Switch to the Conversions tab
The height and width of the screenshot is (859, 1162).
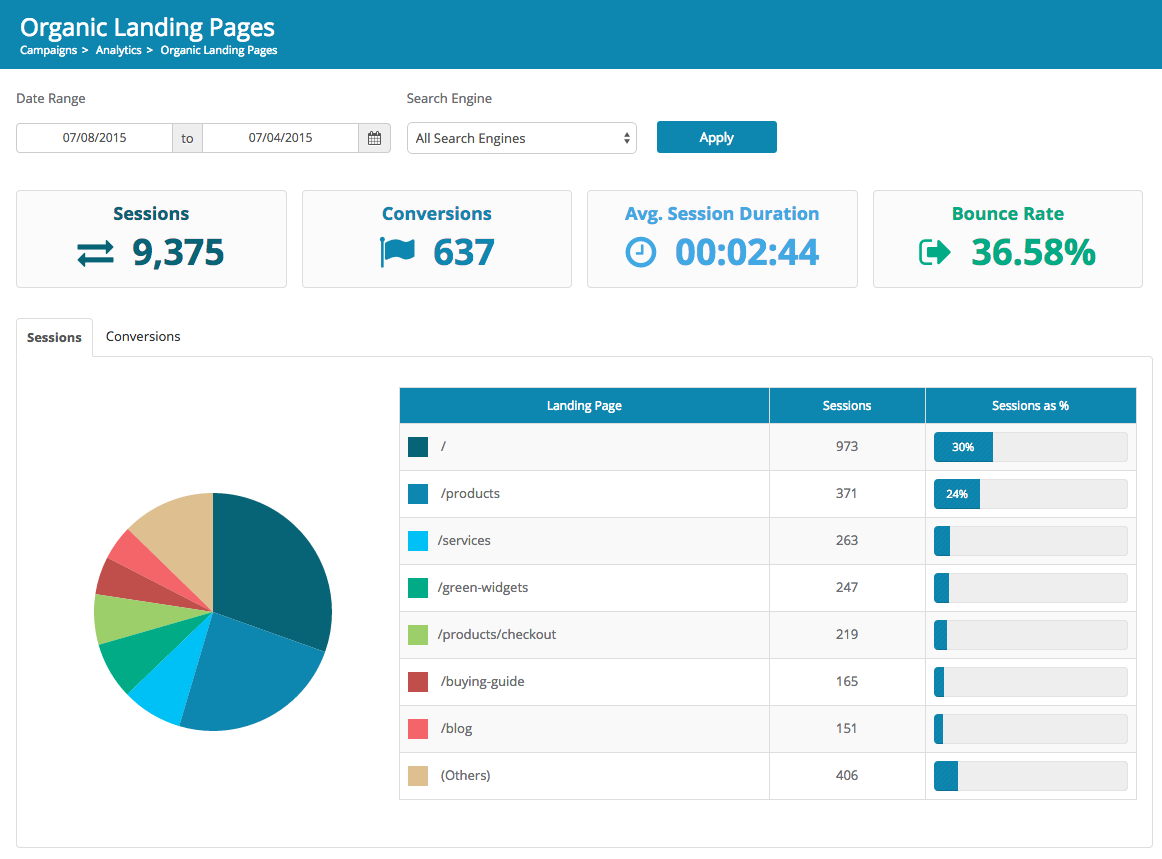143,337
